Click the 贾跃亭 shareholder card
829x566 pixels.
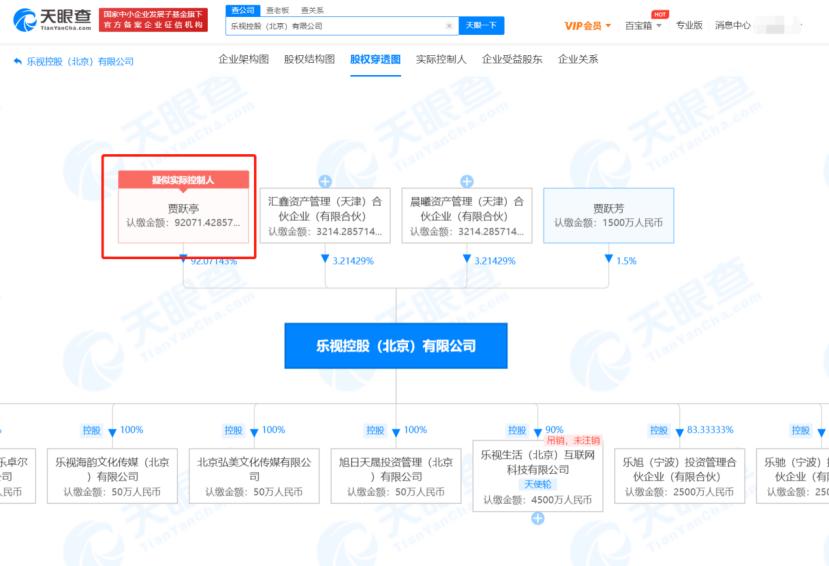point(183,207)
